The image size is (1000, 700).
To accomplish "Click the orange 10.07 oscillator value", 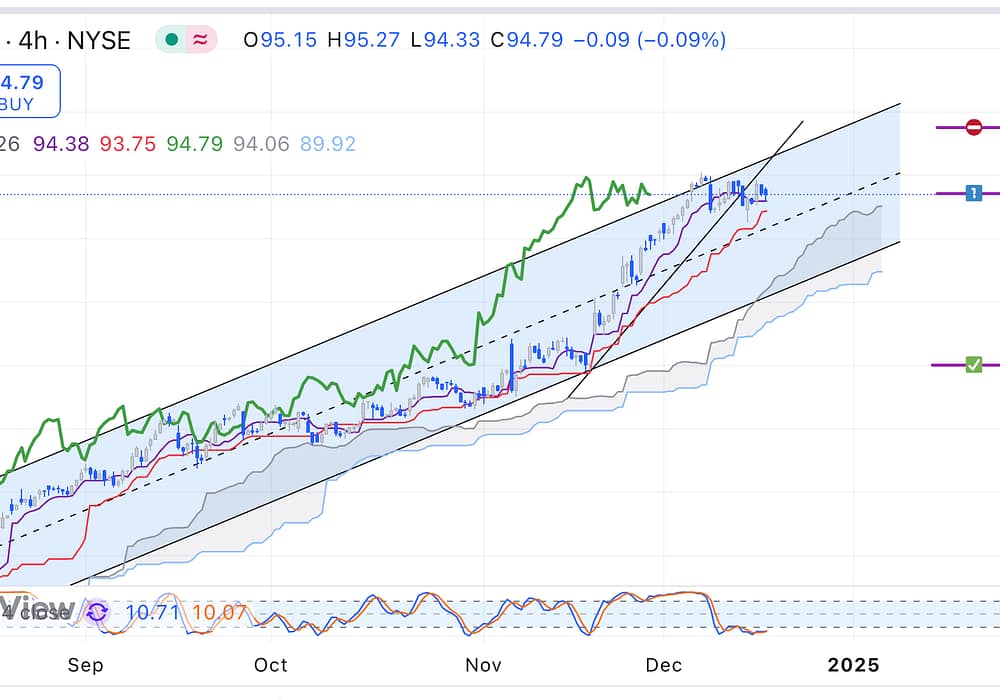I will tap(219, 612).
